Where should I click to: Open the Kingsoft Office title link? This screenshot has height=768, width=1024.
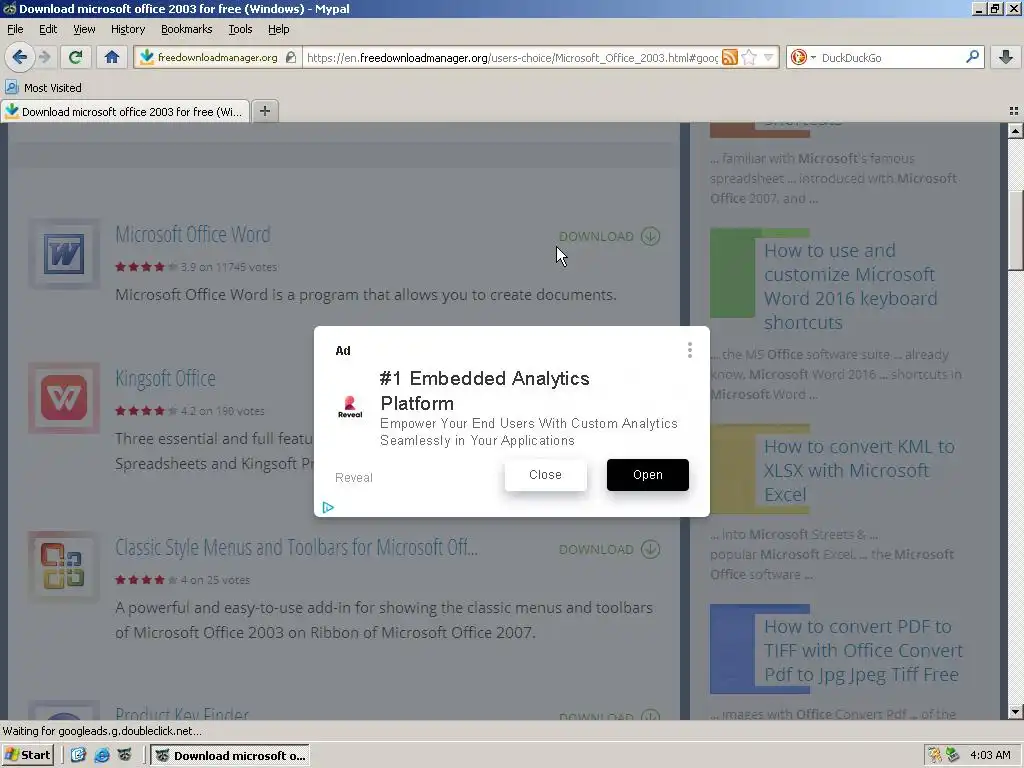tap(165, 378)
